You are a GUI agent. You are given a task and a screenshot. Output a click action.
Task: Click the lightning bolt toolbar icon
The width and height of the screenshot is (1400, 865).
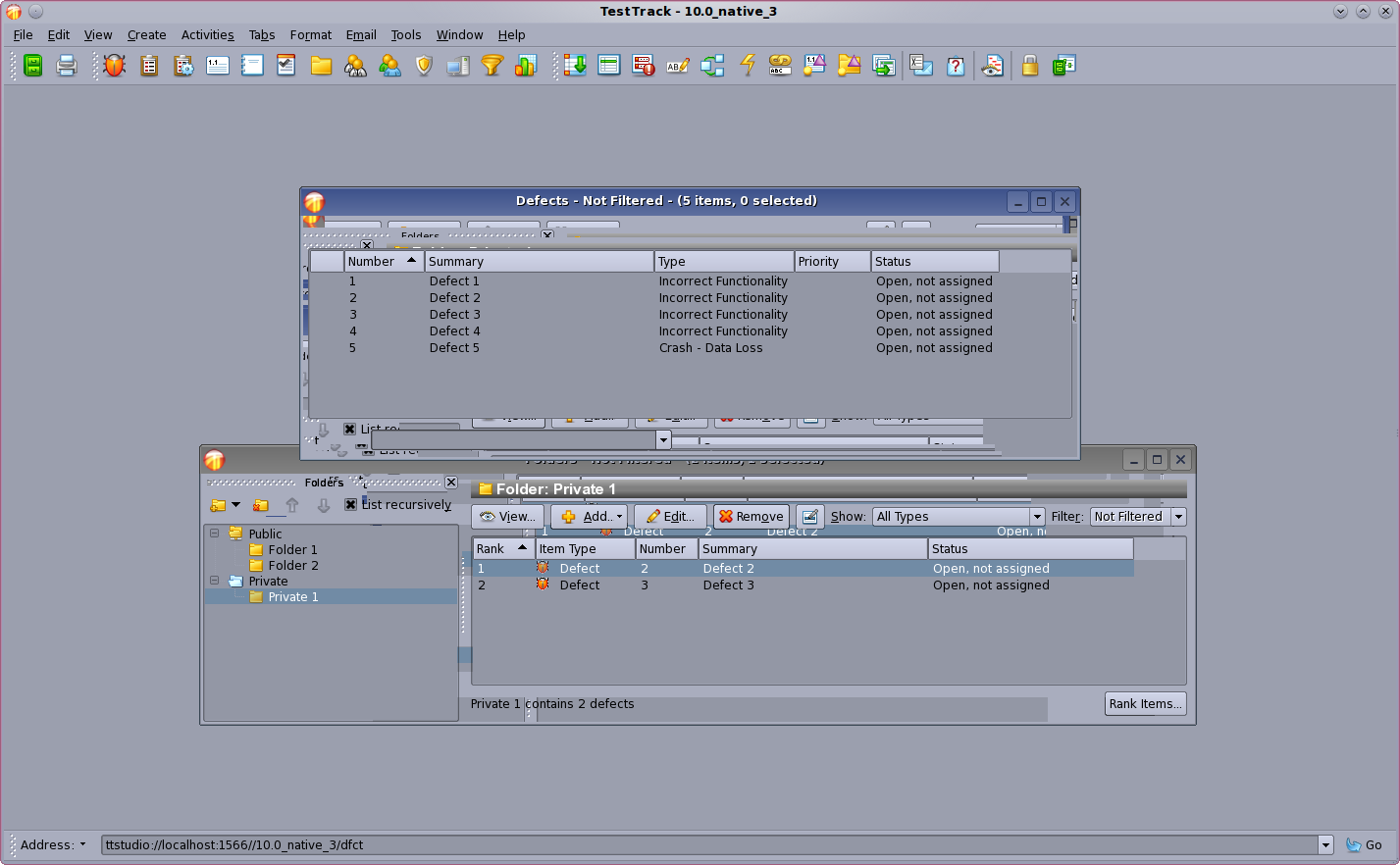(x=748, y=66)
